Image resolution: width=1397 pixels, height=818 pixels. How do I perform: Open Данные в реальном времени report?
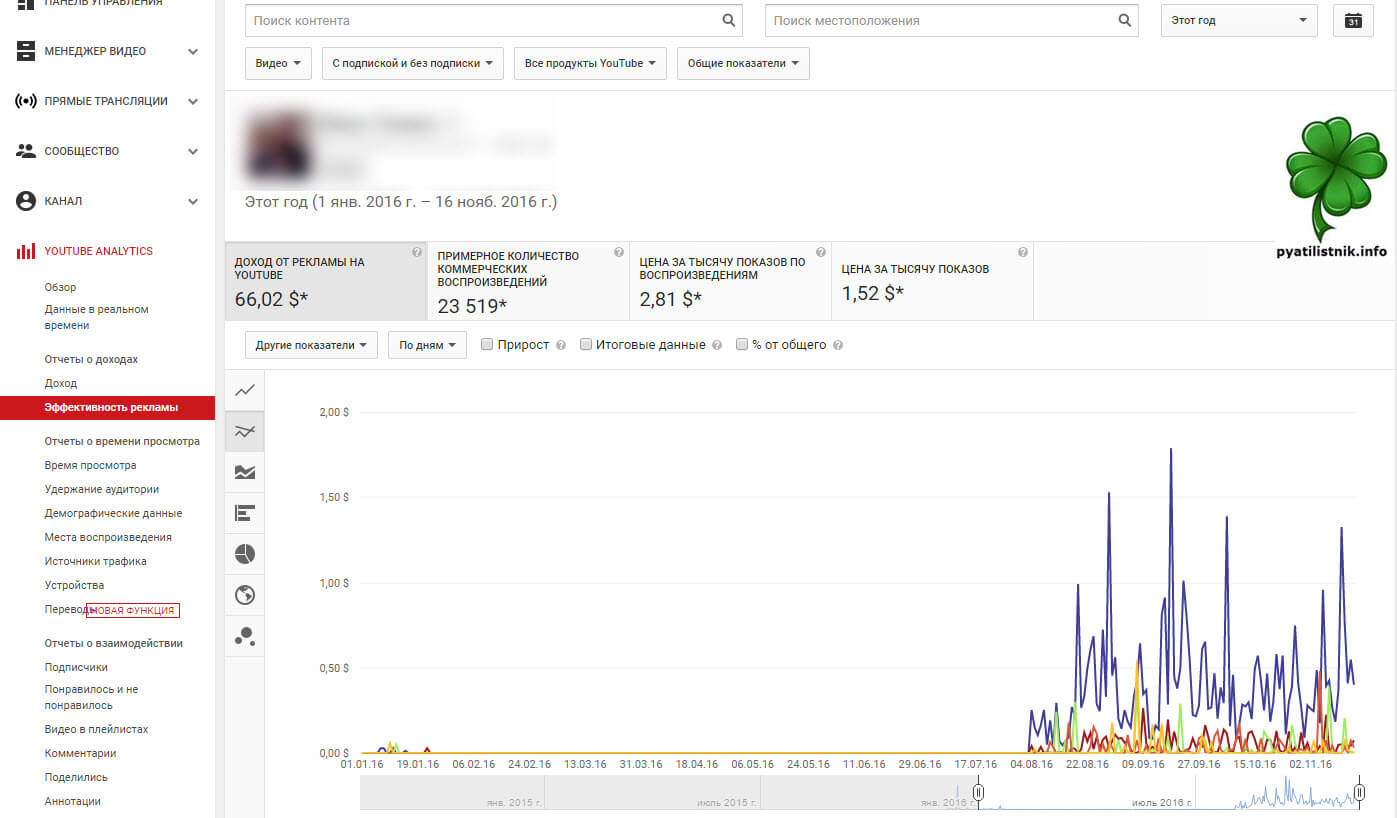pos(96,317)
